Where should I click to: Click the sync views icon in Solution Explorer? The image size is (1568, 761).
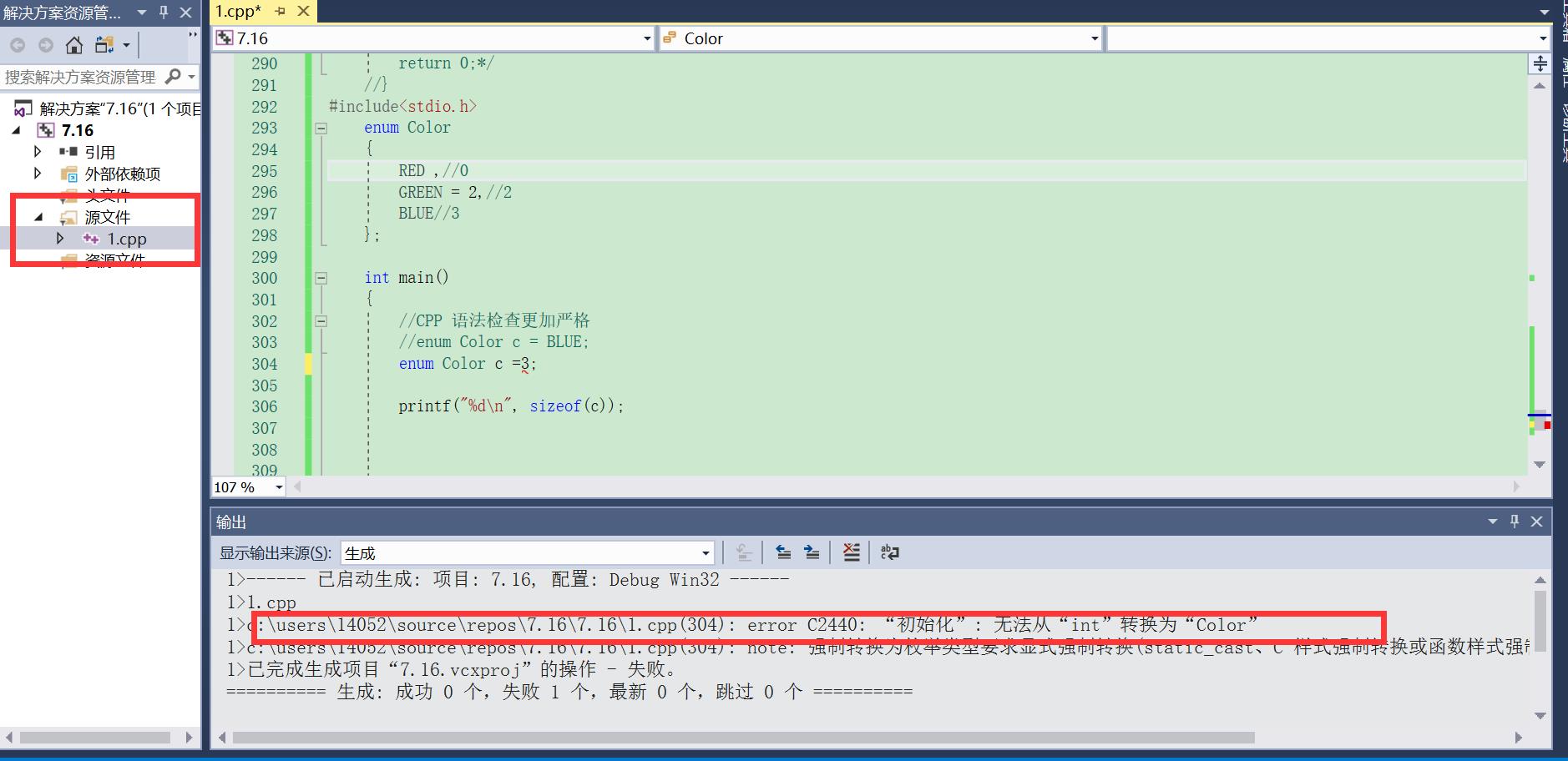104,45
